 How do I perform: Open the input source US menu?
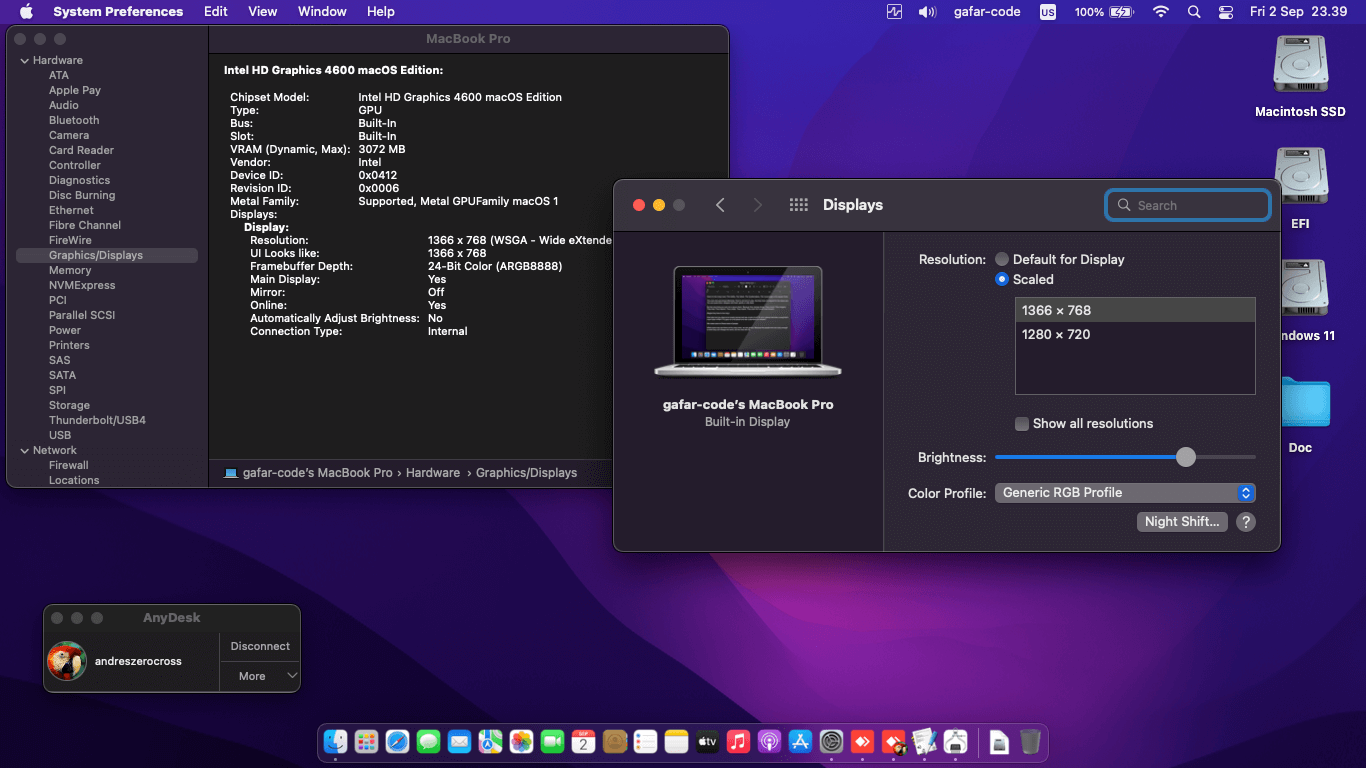pyautogui.click(x=1047, y=12)
